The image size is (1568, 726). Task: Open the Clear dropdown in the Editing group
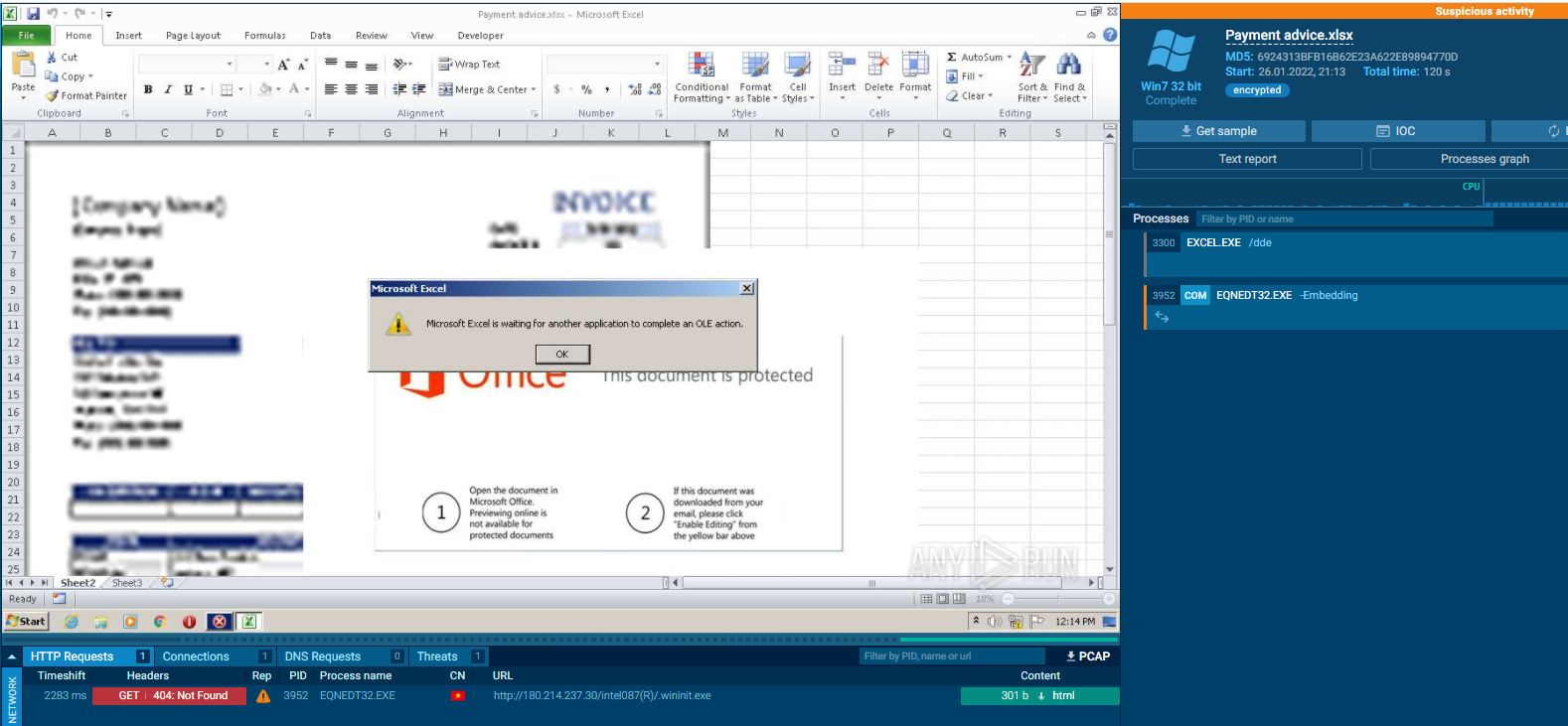pyautogui.click(x=970, y=96)
